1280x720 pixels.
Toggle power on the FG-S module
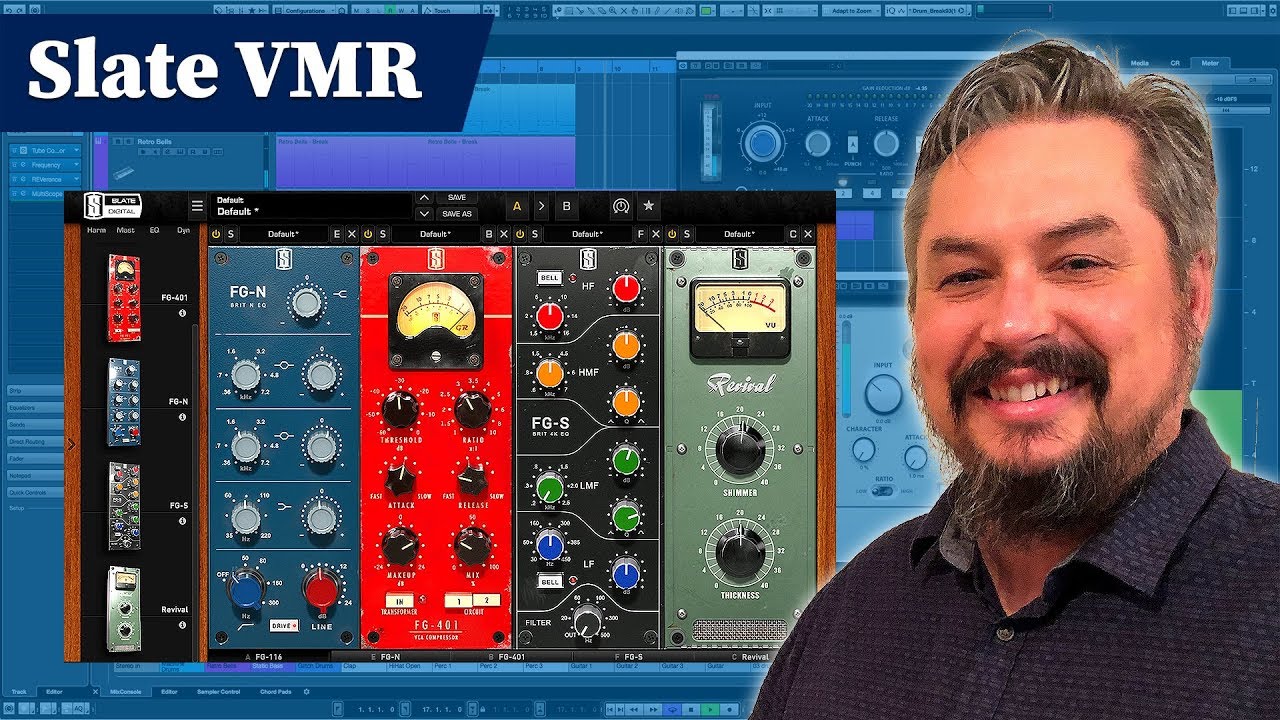(x=520, y=234)
